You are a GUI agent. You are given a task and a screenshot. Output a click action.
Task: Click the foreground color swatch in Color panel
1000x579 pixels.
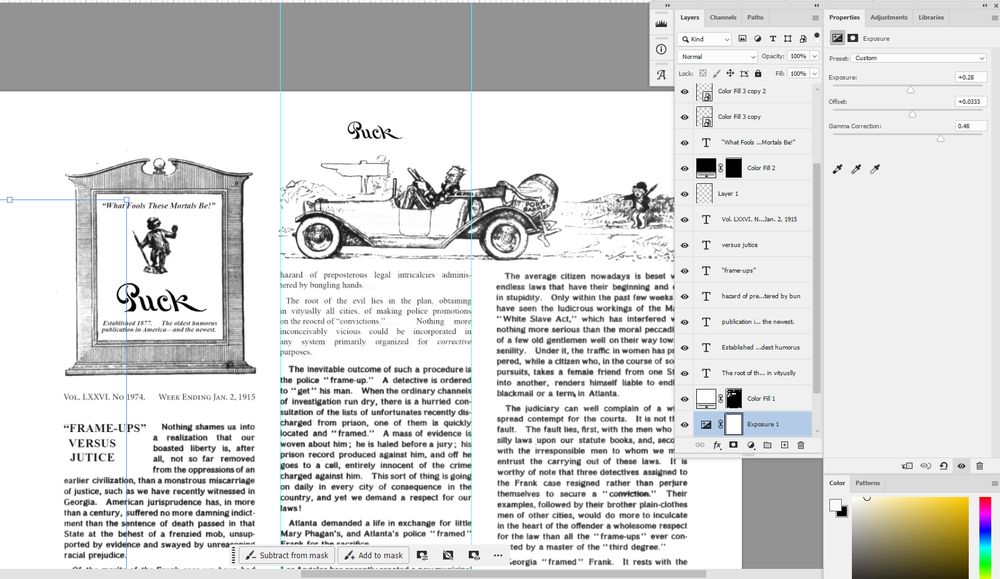point(835,505)
